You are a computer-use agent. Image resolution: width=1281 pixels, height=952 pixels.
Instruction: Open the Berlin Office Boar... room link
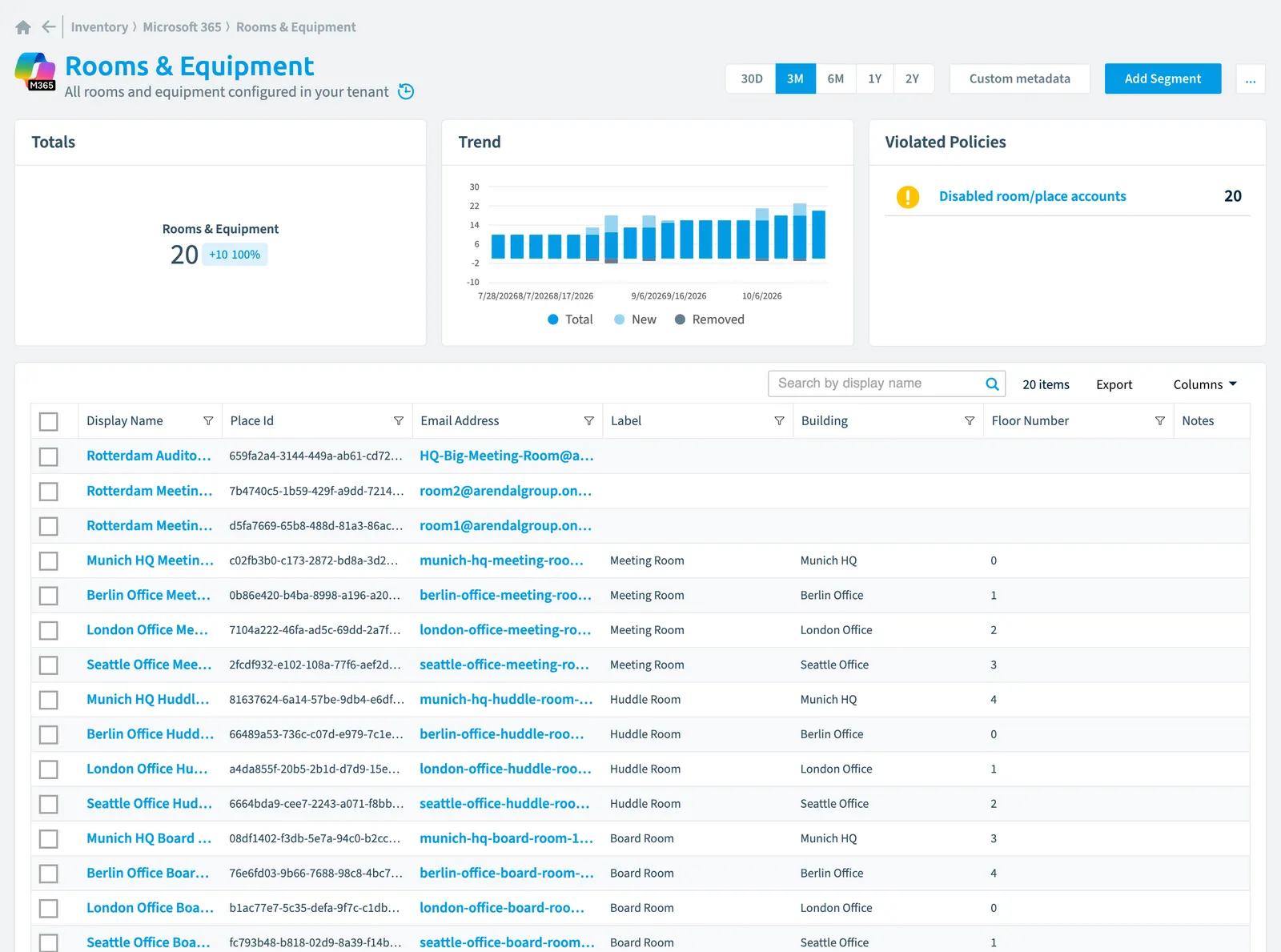148,873
